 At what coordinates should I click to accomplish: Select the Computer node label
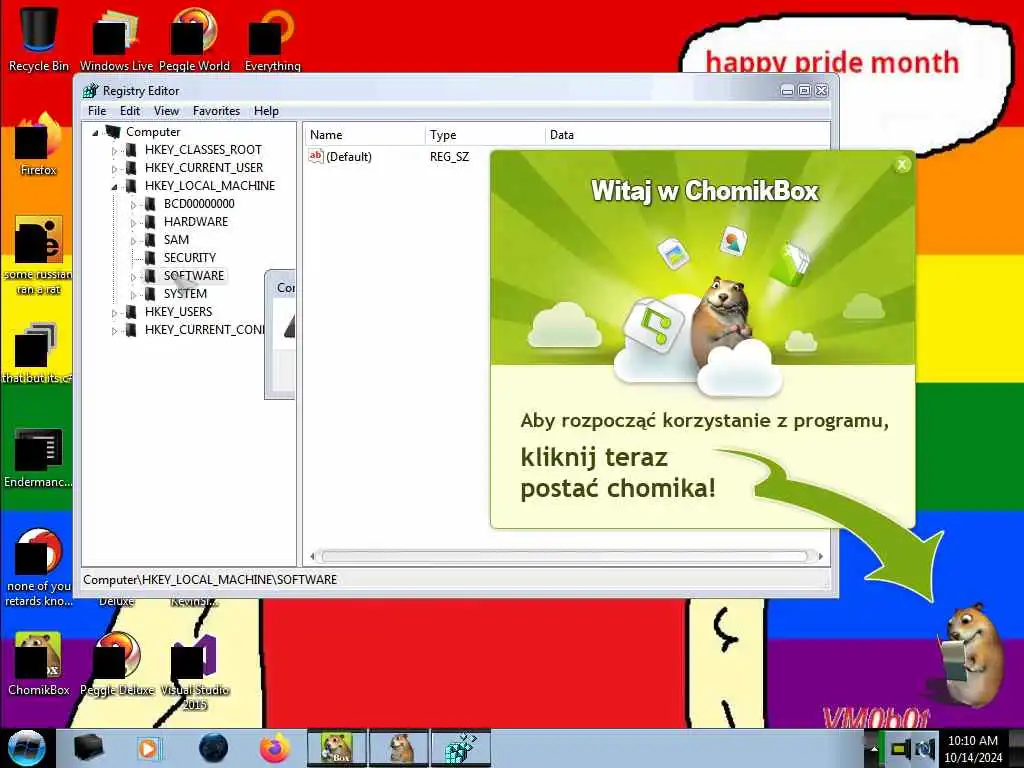[x=153, y=132]
